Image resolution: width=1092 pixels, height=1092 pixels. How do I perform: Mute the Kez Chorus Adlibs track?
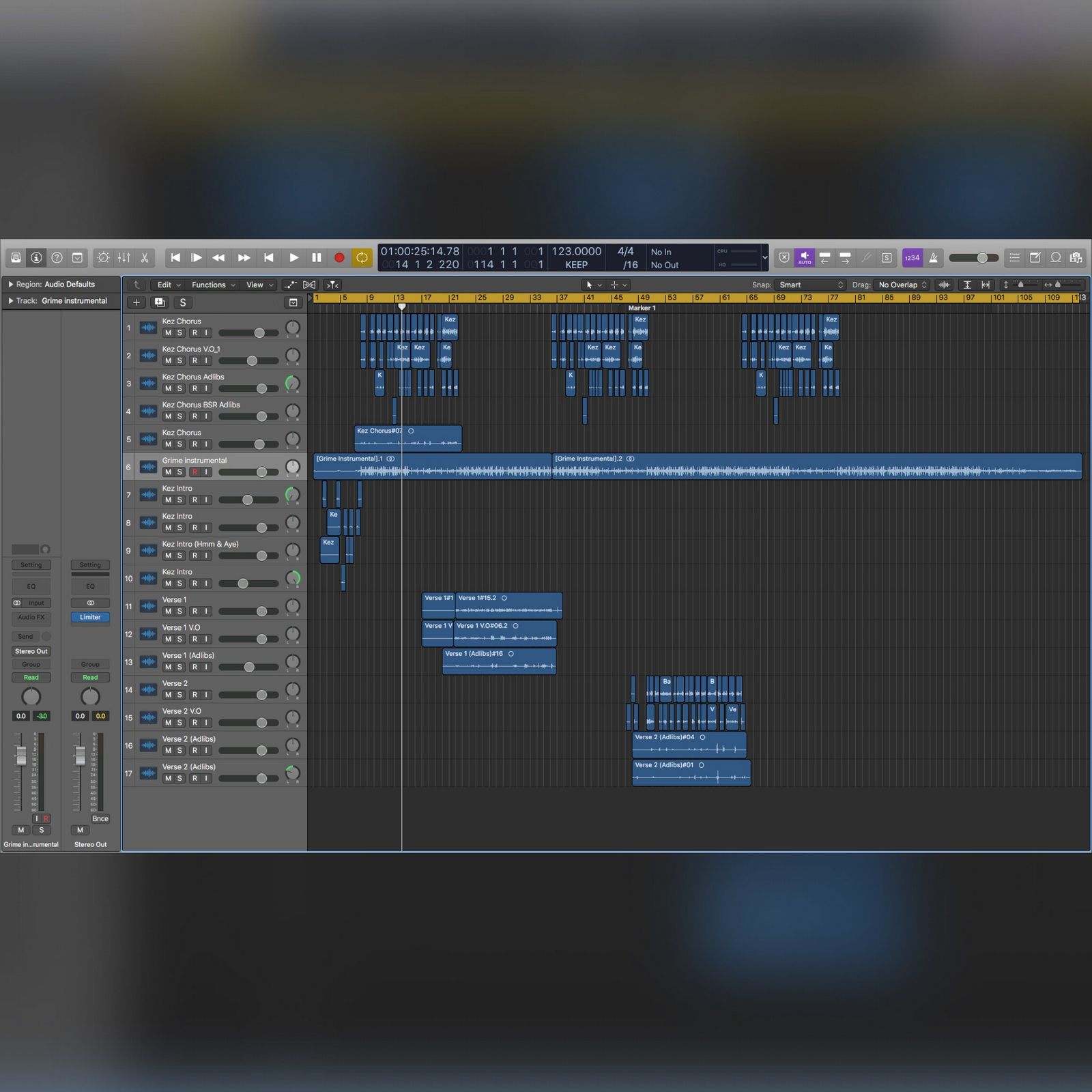point(168,388)
